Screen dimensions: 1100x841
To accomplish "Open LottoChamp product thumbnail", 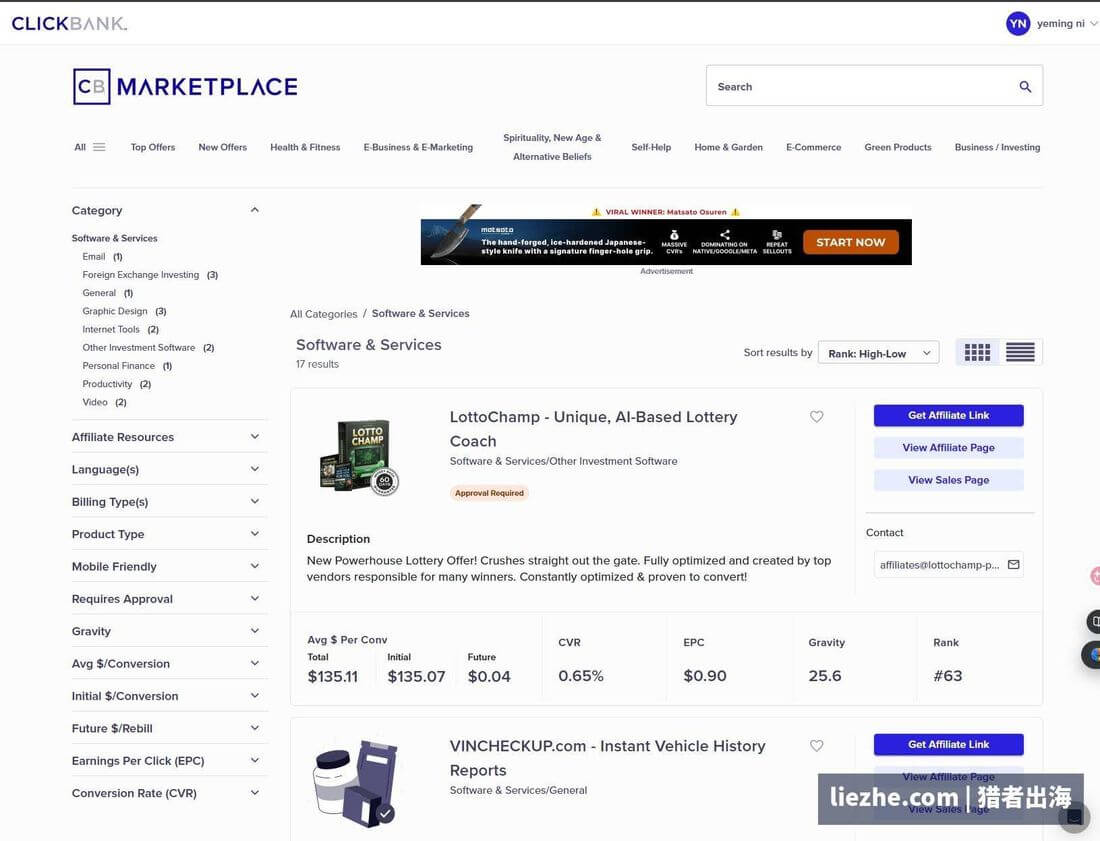I will pos(359,457).
